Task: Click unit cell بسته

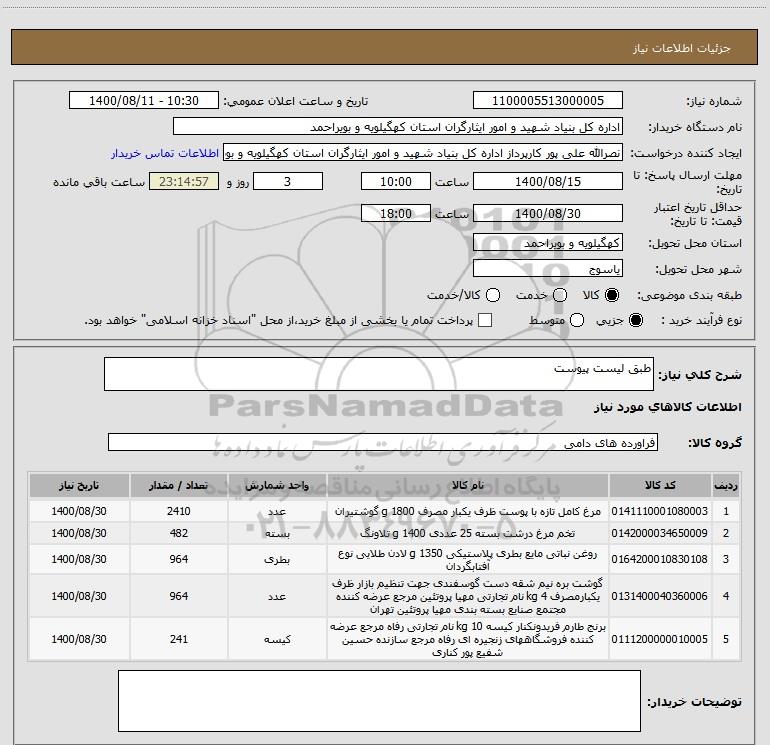Action: tap(277, 533)
